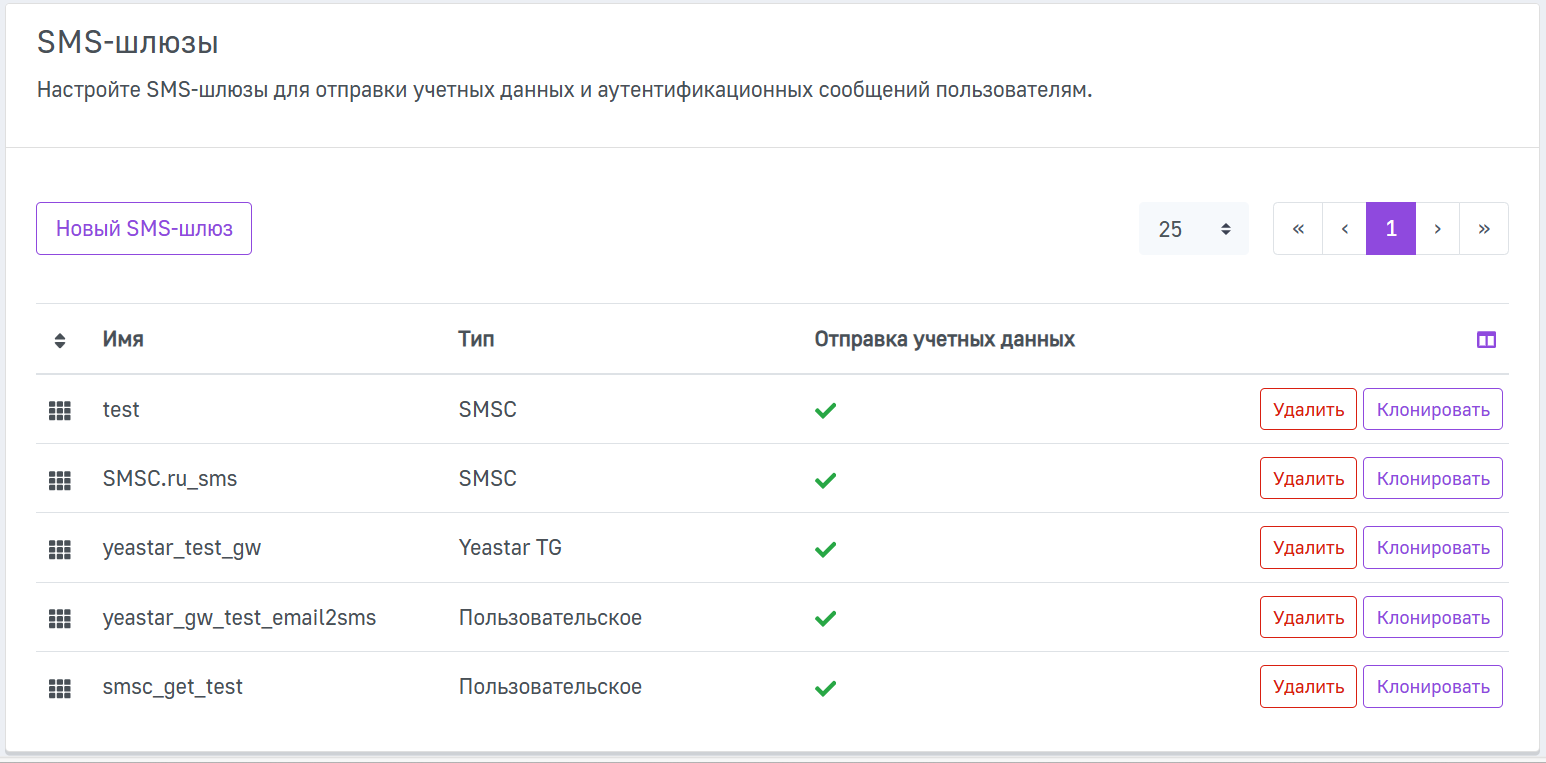The height and width of the screenshot is (763, 1546).
Task: Click the sort arrows icon in table header
Action: (x=60, y=340)
